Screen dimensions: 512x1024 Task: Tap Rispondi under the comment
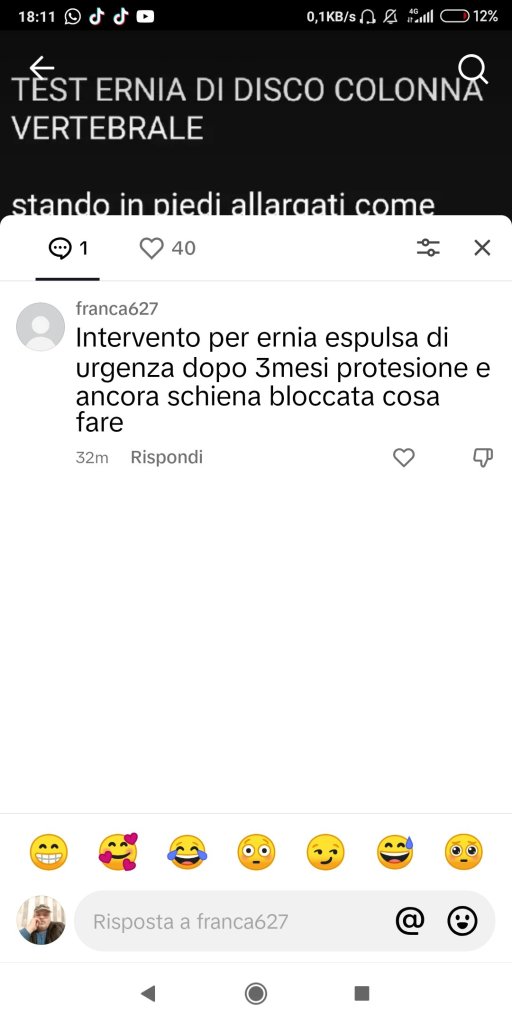click(167, 458)
